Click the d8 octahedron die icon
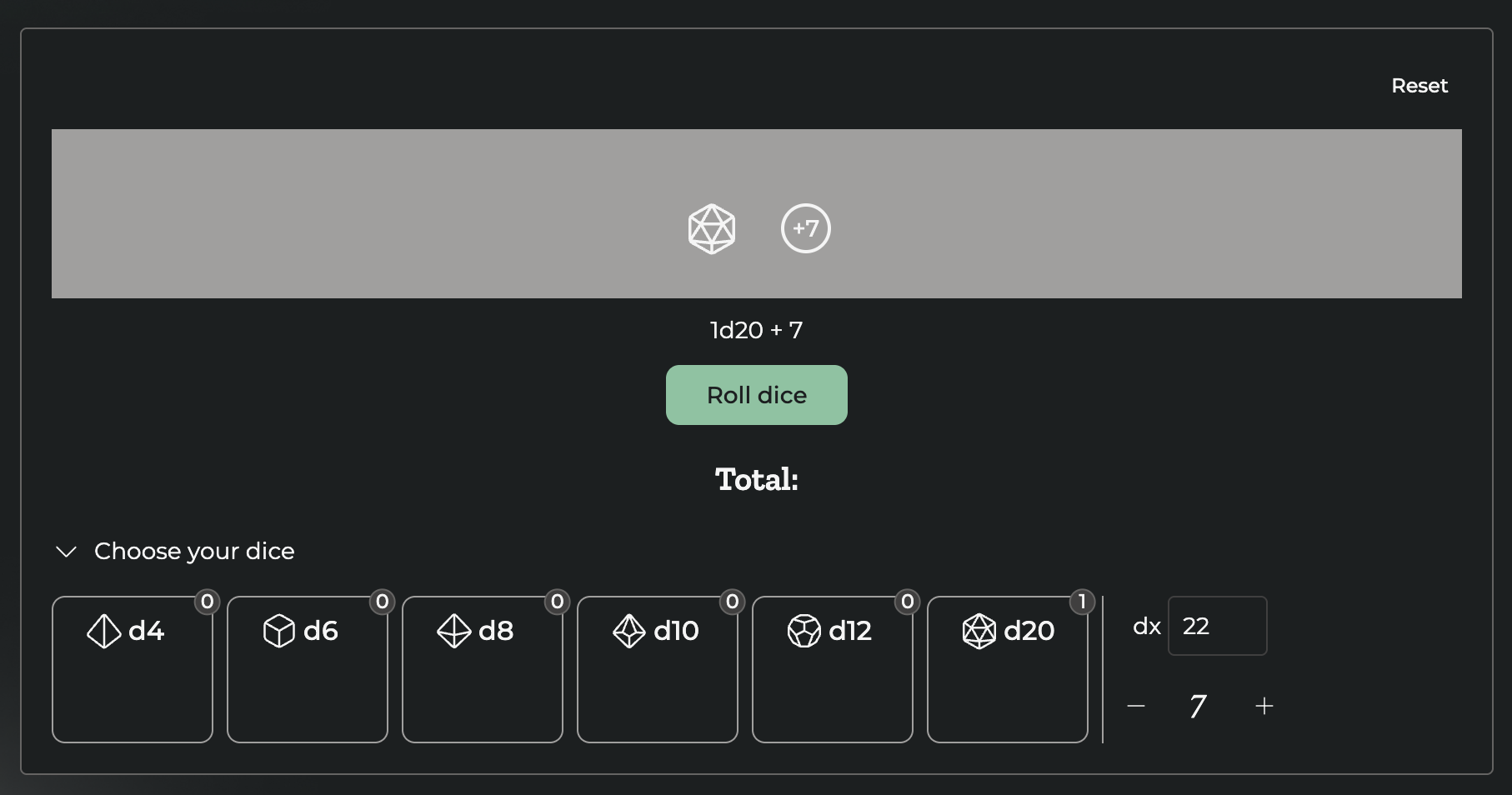The width and height of the screenshot is (1512, 795). coord(453,631)
